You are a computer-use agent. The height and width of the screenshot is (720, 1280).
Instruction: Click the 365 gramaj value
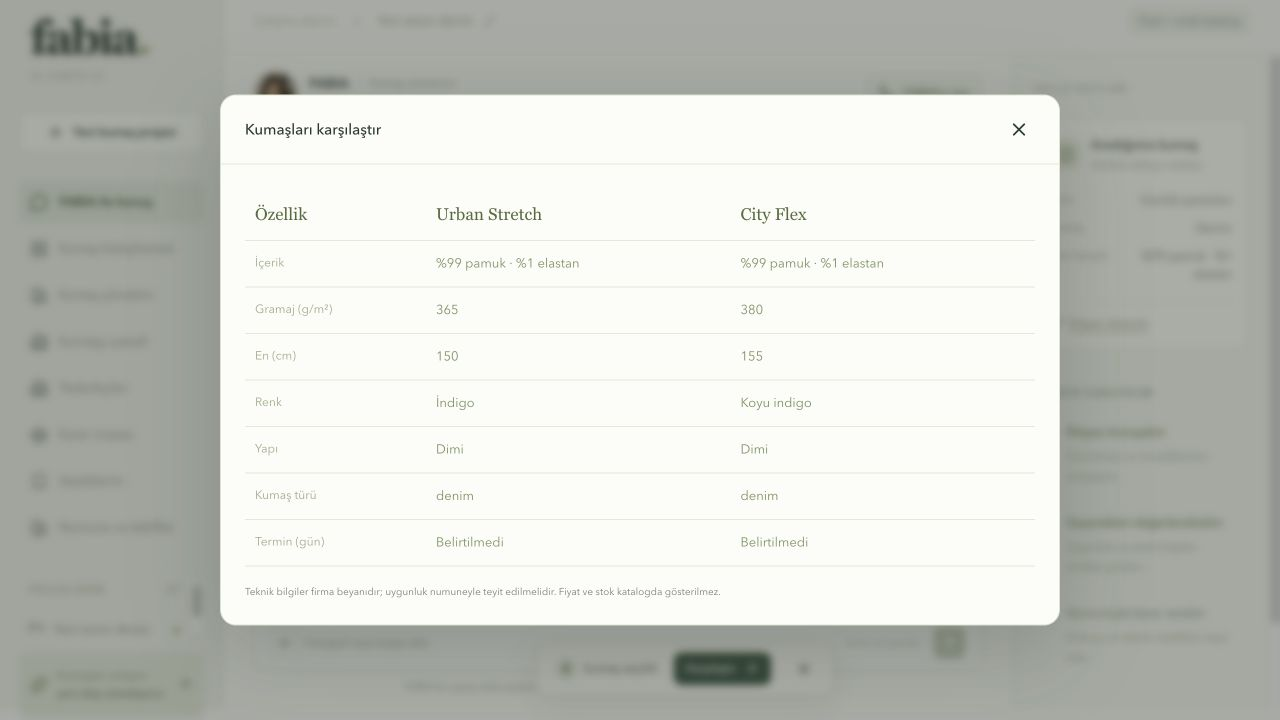(447, 310)
